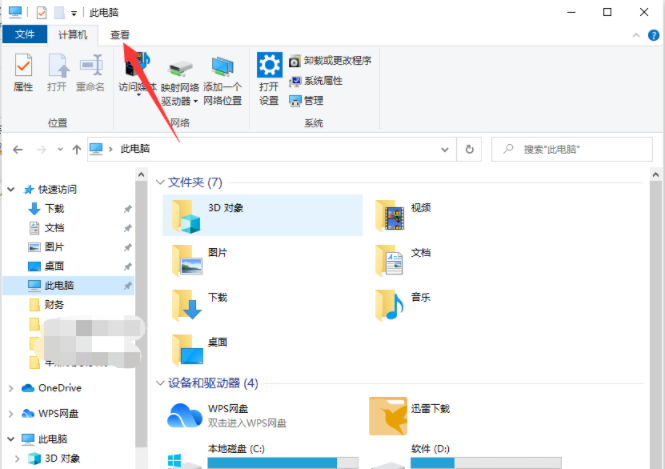Open 管理 from the ribbon
The image size is (665, 469).
(x=312, y=100)
